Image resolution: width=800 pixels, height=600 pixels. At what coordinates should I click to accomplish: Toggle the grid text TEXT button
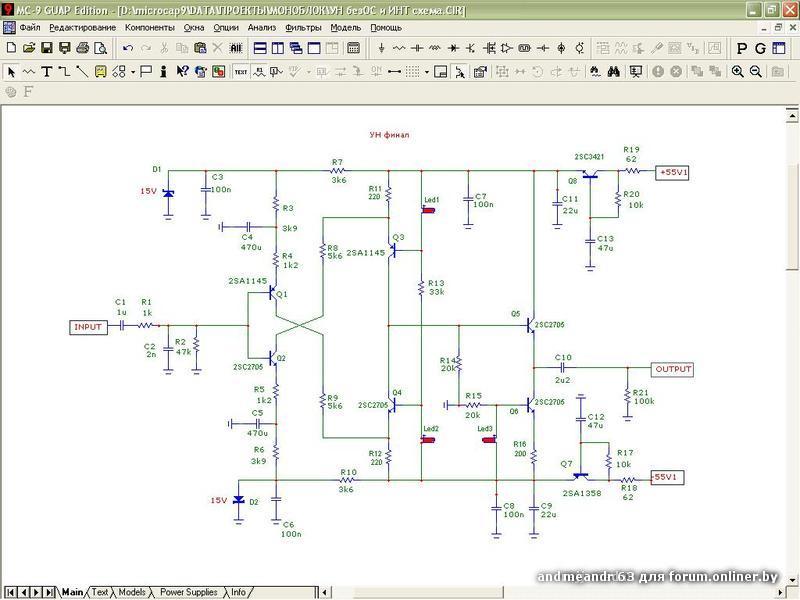coord(241,71)
